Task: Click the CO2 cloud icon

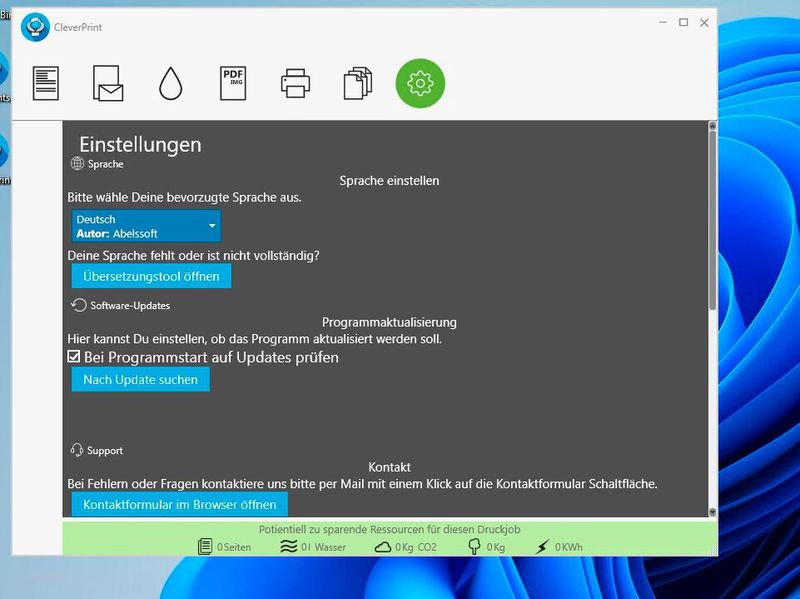Action: point(383,546)
